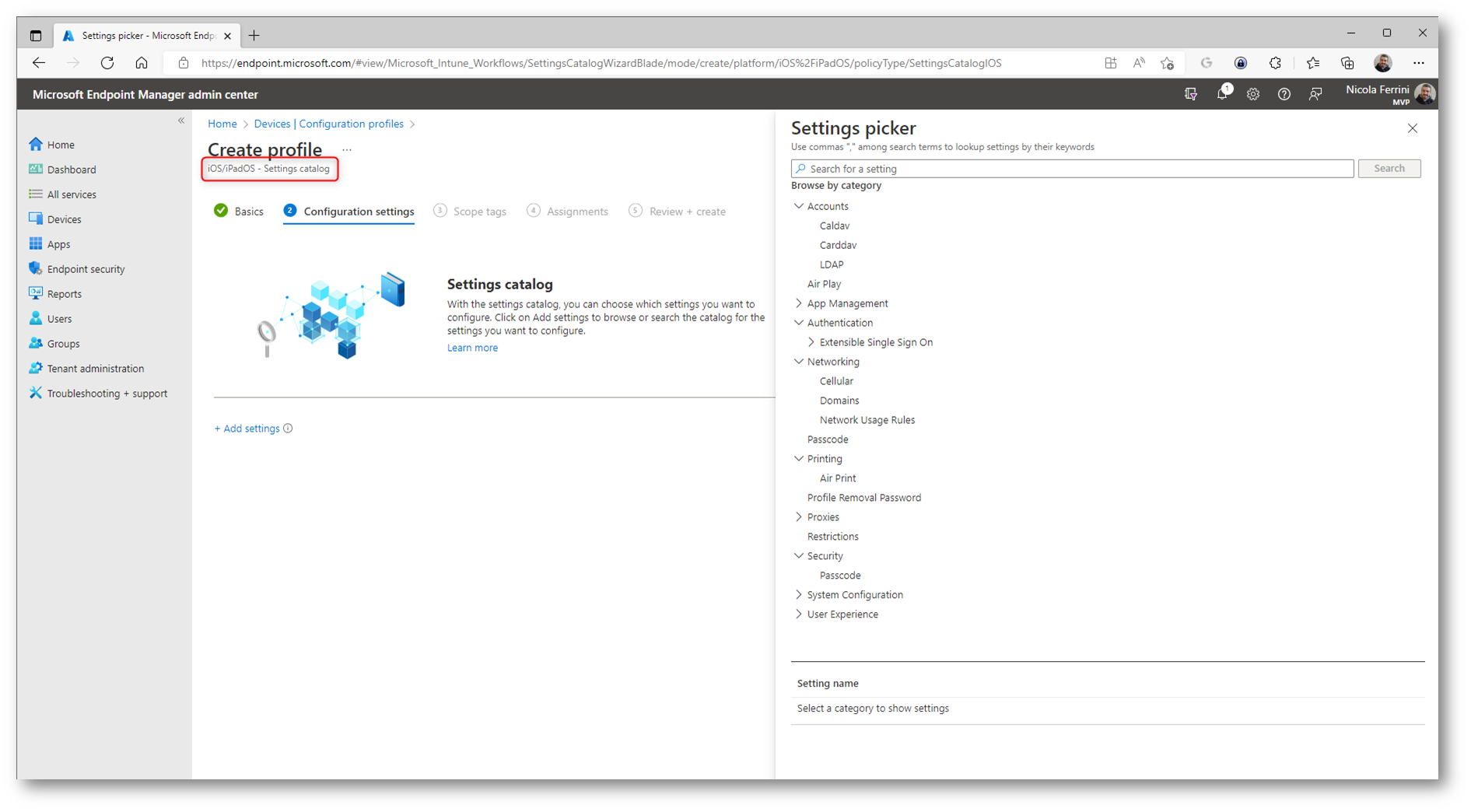Image resolution: width=1471 pixels, height=812 pixels.
Task: Open the help question mark icon
Action: (1284, 94)
